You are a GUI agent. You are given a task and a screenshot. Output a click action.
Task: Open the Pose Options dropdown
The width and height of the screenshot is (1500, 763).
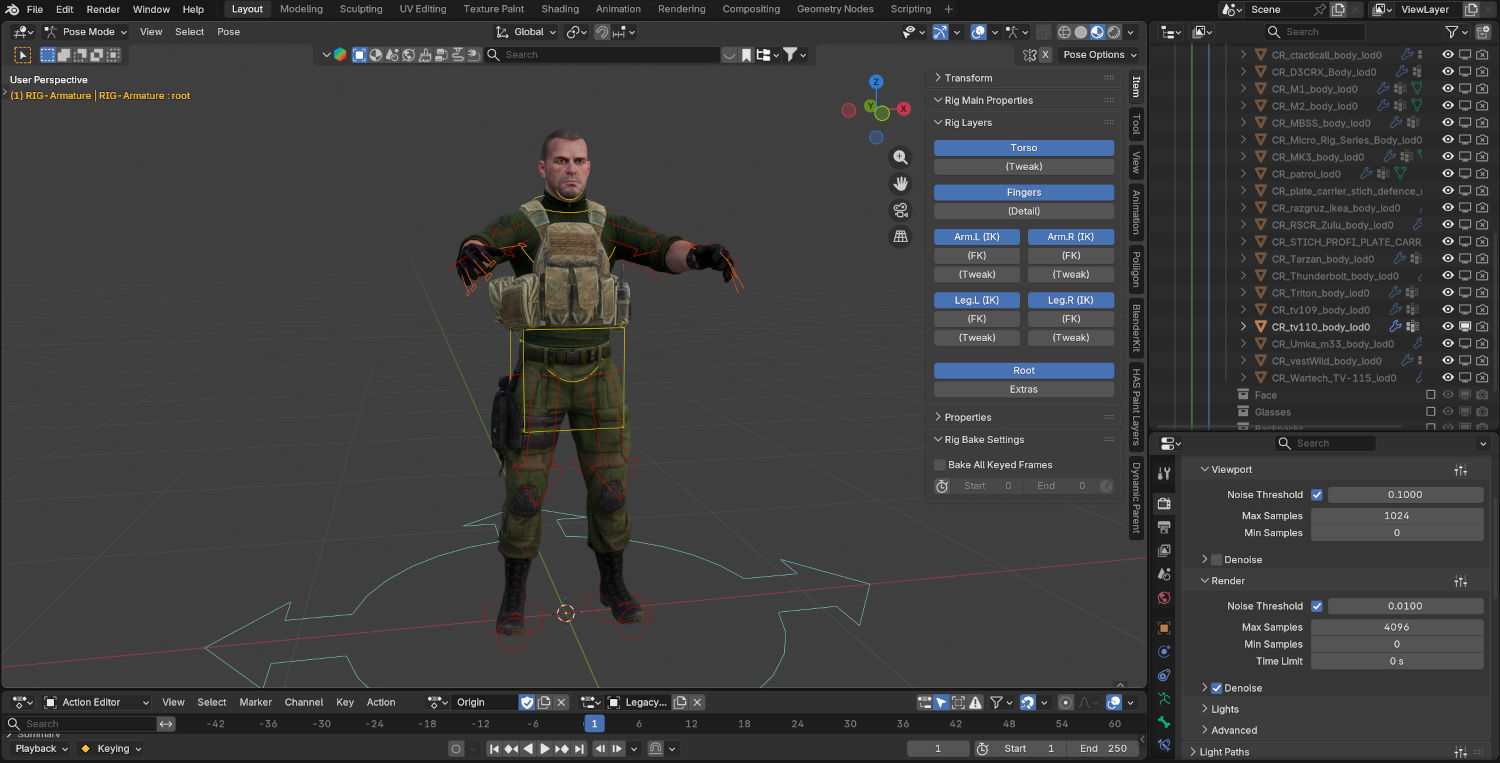tap(1099, 54)
